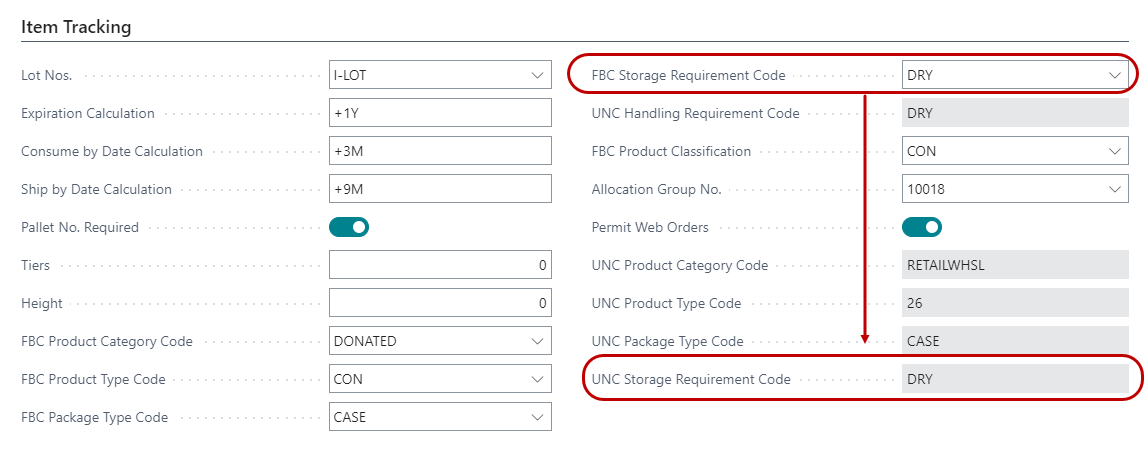
Task: Collapse the Item Tracking section header
Action: click(76, 27)
